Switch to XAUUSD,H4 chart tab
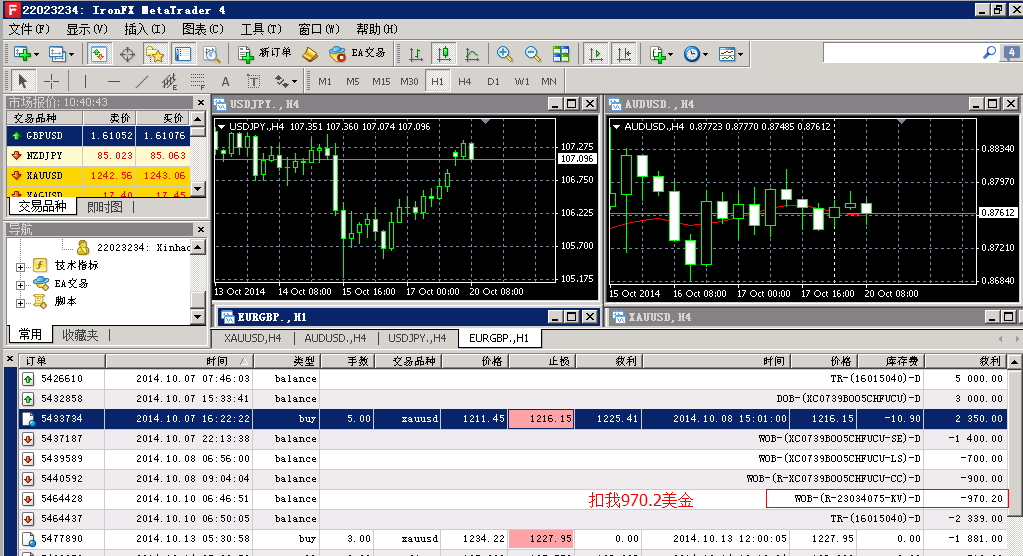Screen dimensions: 1023x556 click(252, 338)
